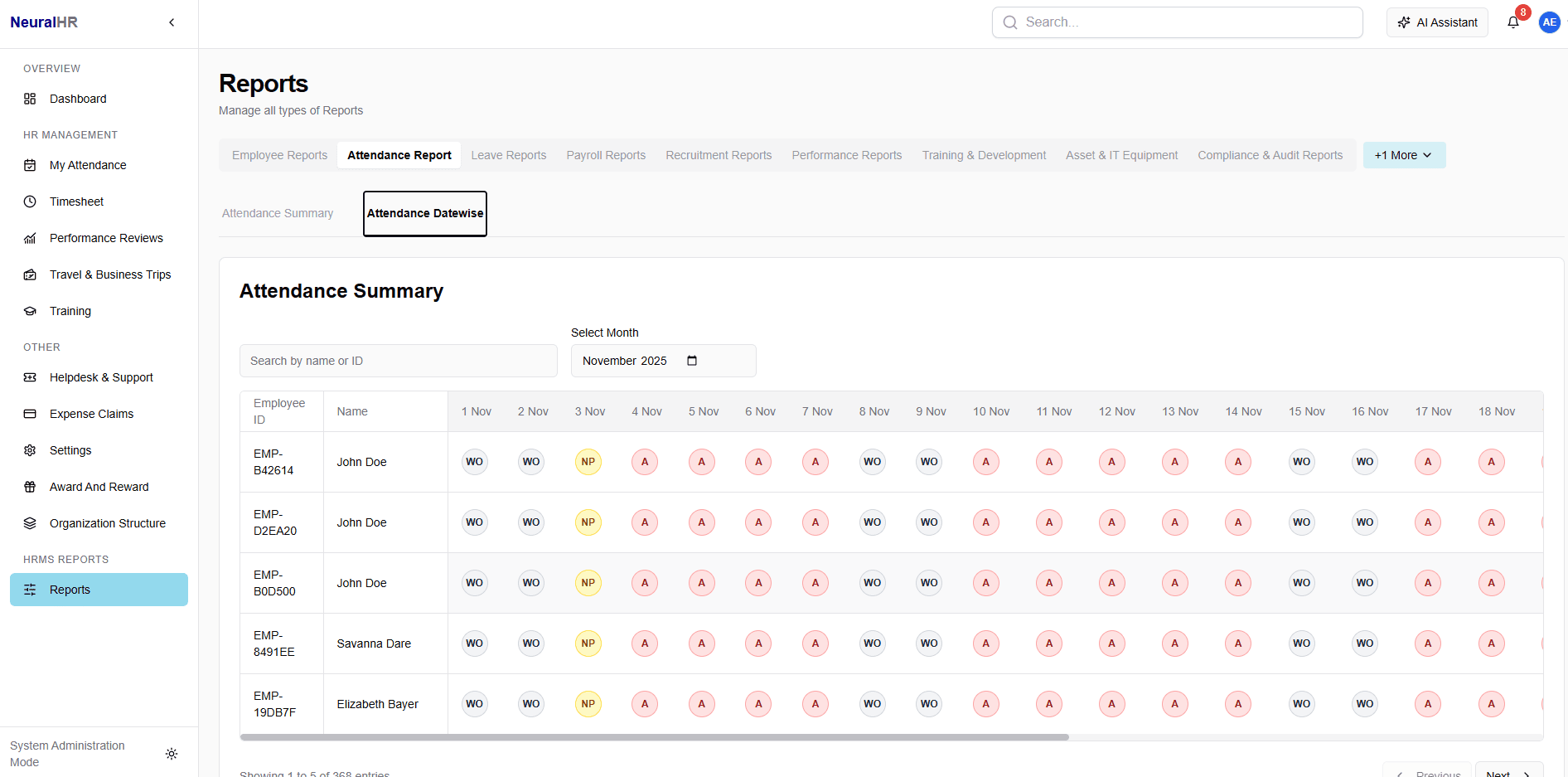Screen dimensions: 1568x777
Task: Click the NeuralHR logo
Action: 44,22
